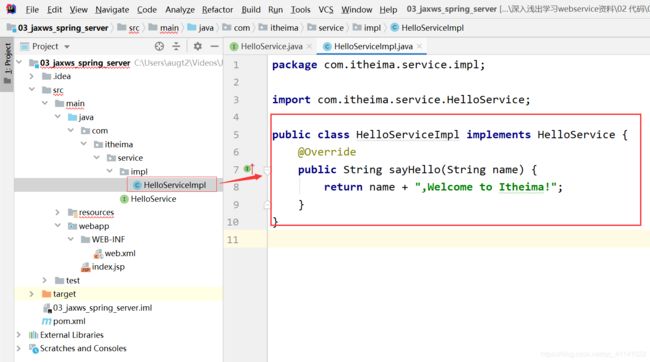
Task: Open the Tools menu
Action: click(300, 10)
